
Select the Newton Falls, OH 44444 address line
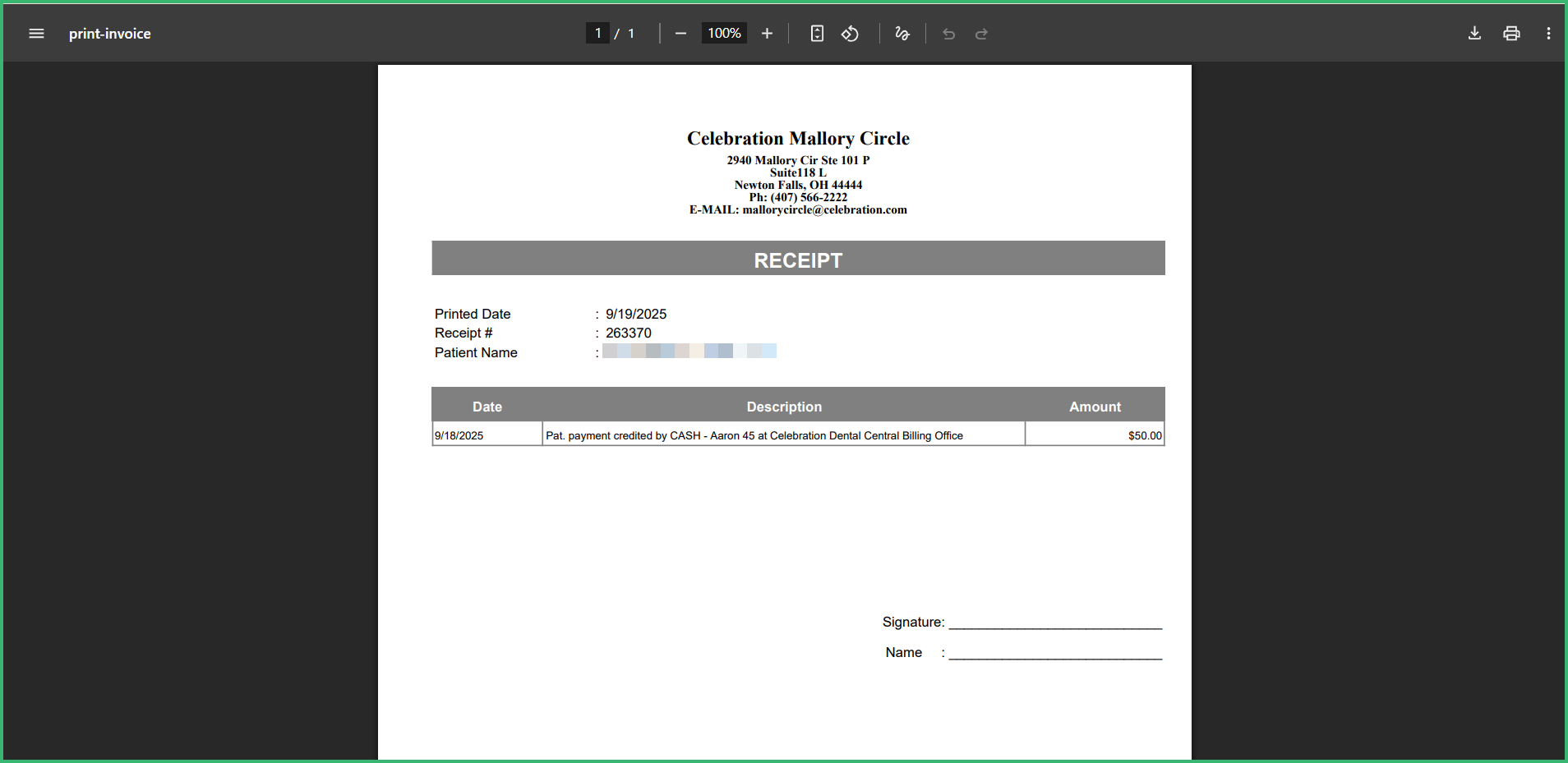click(798, 185)
